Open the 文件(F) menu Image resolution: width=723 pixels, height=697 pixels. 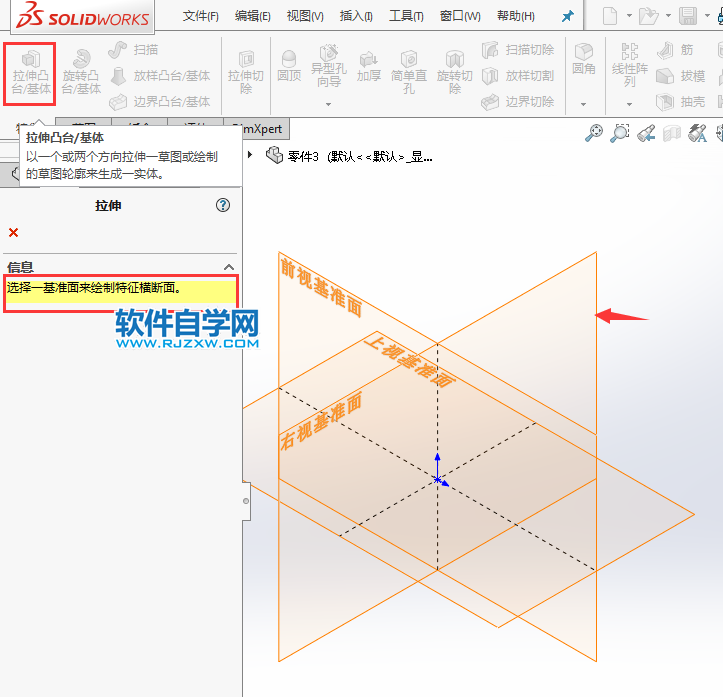tap(201, 16)
